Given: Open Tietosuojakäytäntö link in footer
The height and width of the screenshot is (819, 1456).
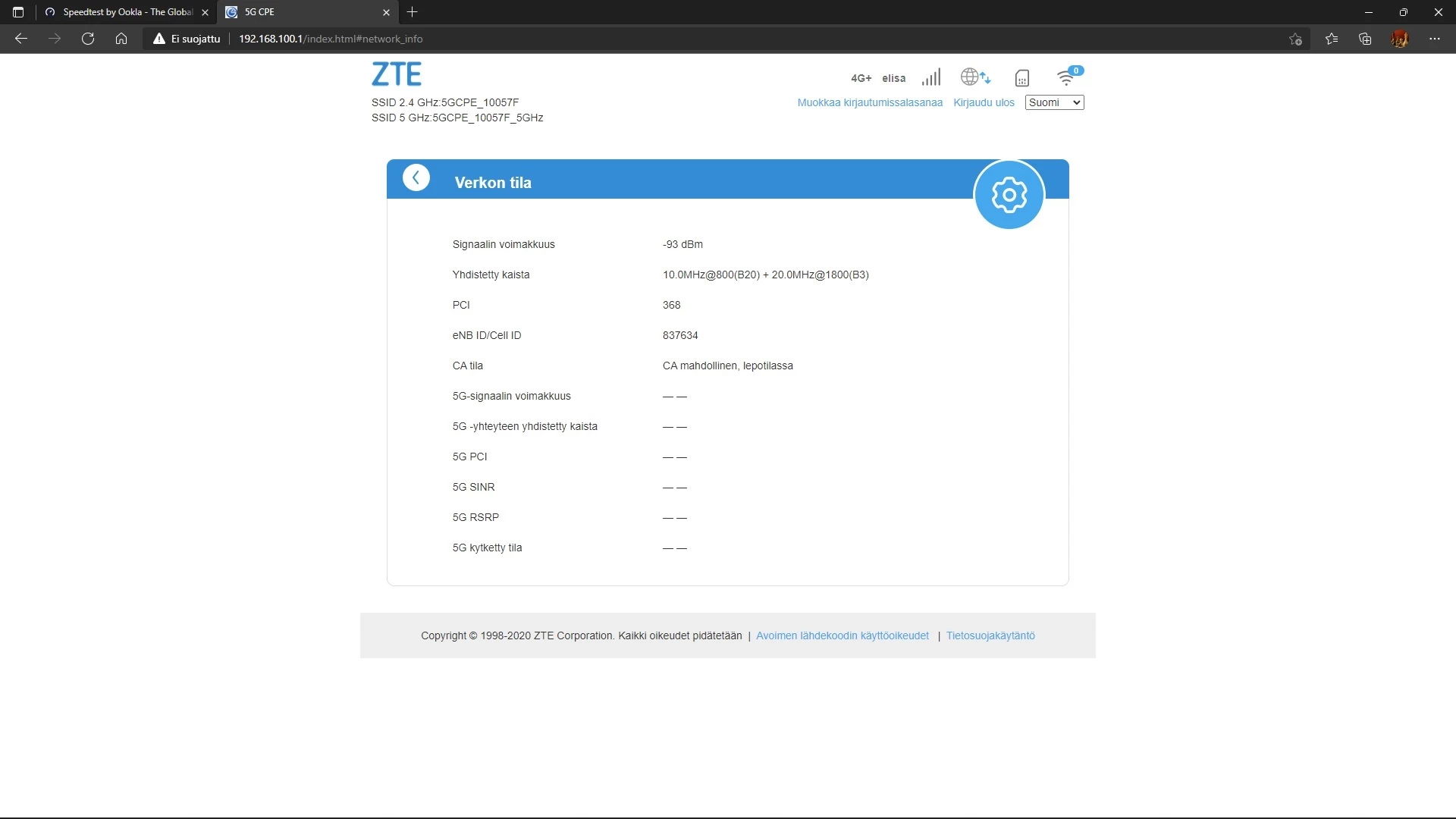Looking at the screenshot, I should click(x=990, y=635).
